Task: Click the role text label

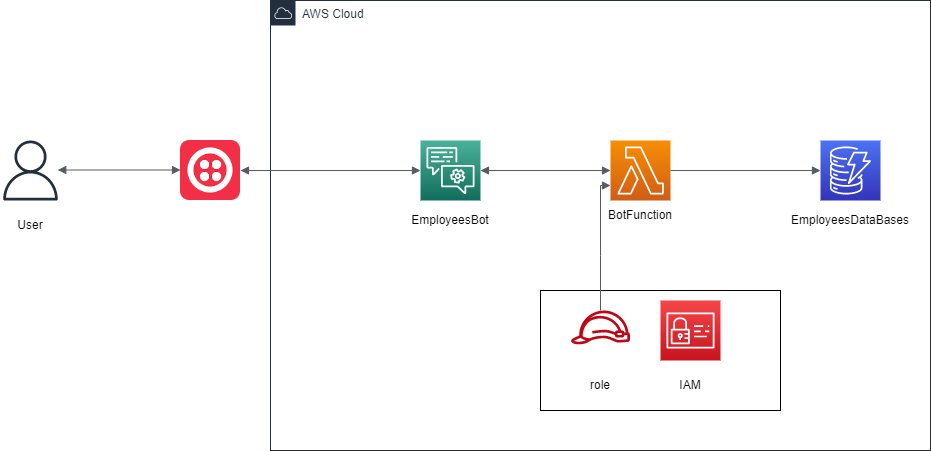Action: pyautogui.click(x=600, y=385)
